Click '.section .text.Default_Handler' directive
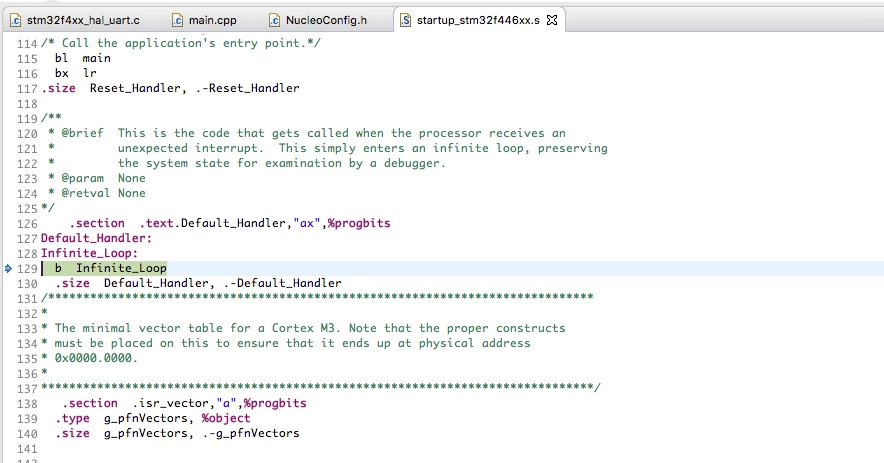The image size is (884, 463). 230,223
